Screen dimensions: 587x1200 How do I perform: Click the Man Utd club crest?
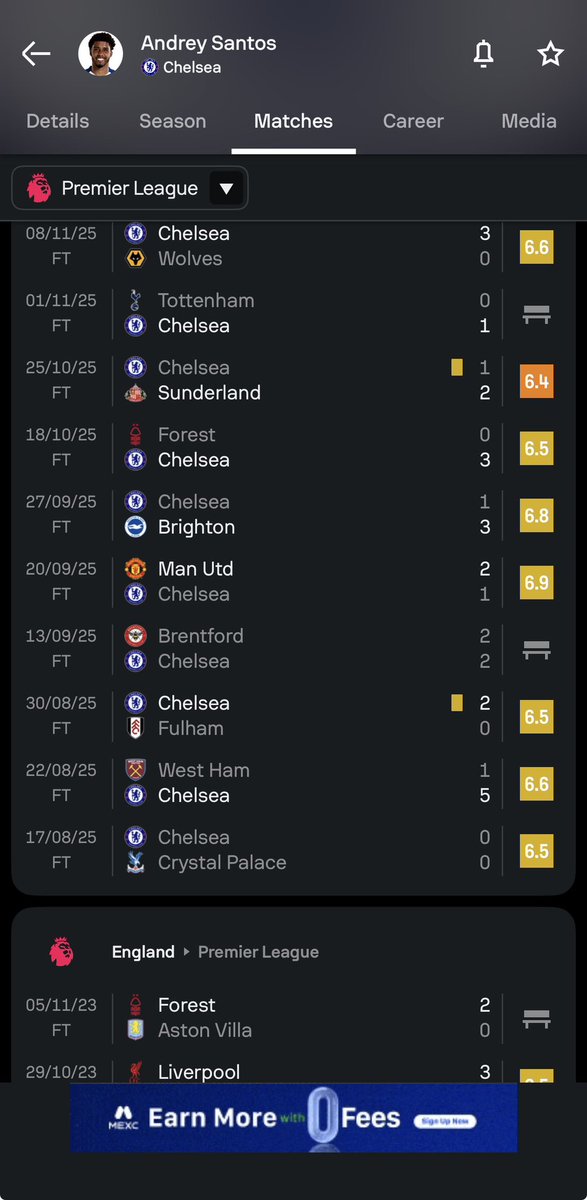pos(135,569)
